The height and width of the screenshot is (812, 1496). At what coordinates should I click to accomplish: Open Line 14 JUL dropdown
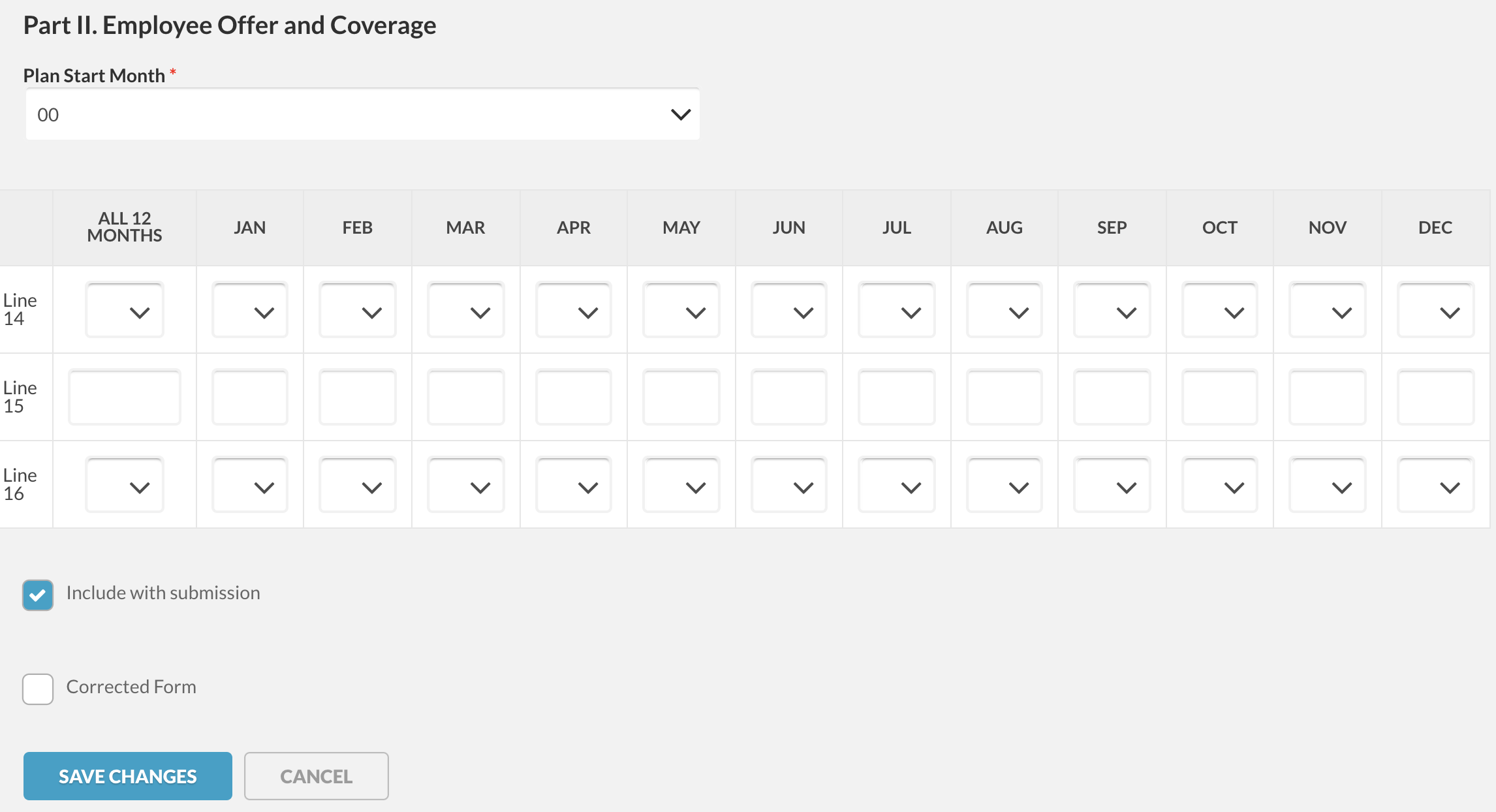click(896, 309)
